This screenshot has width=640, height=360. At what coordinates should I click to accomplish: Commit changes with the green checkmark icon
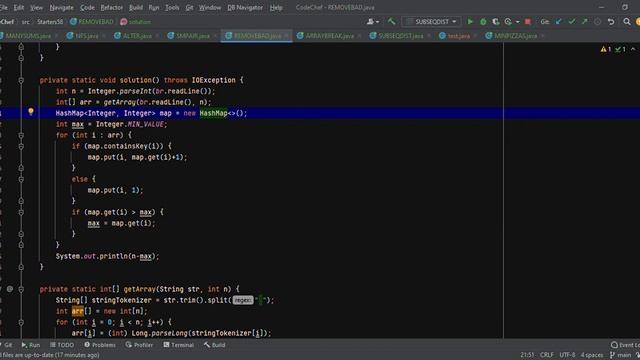click(572, 22)
